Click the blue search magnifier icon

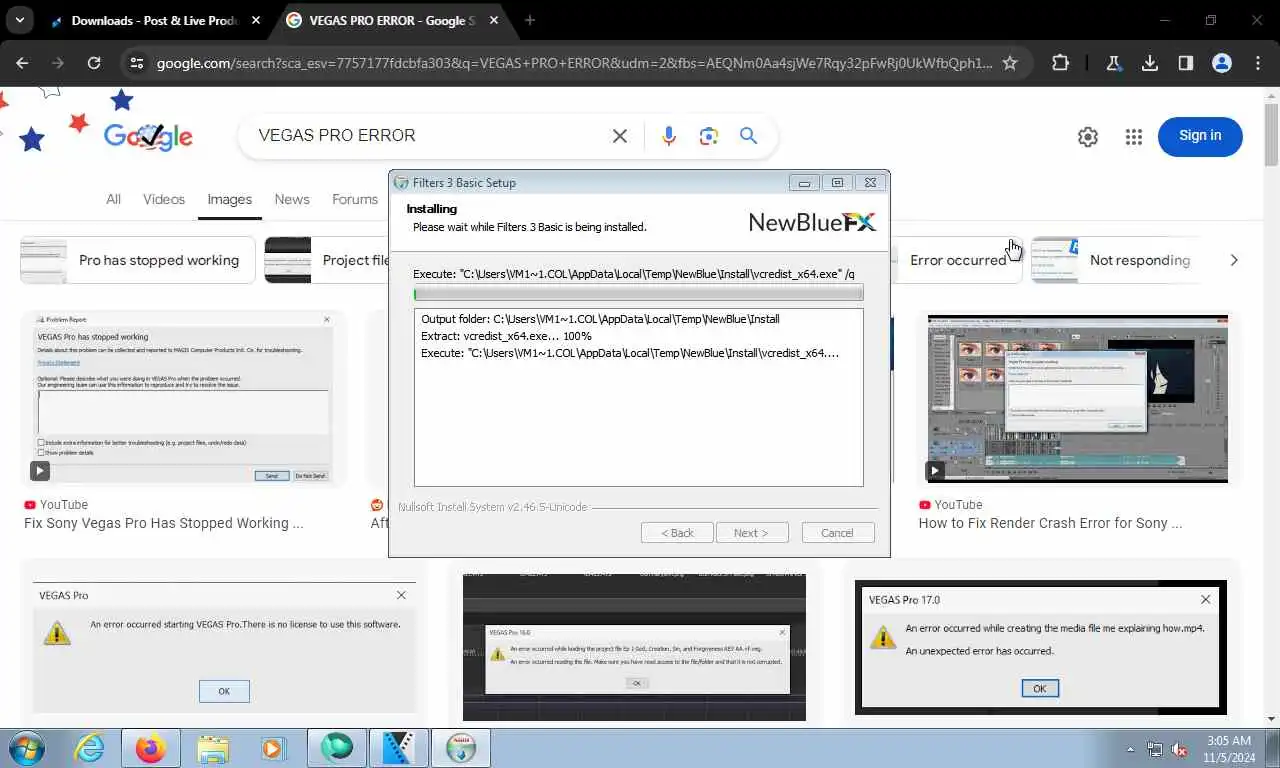[748, 136]
